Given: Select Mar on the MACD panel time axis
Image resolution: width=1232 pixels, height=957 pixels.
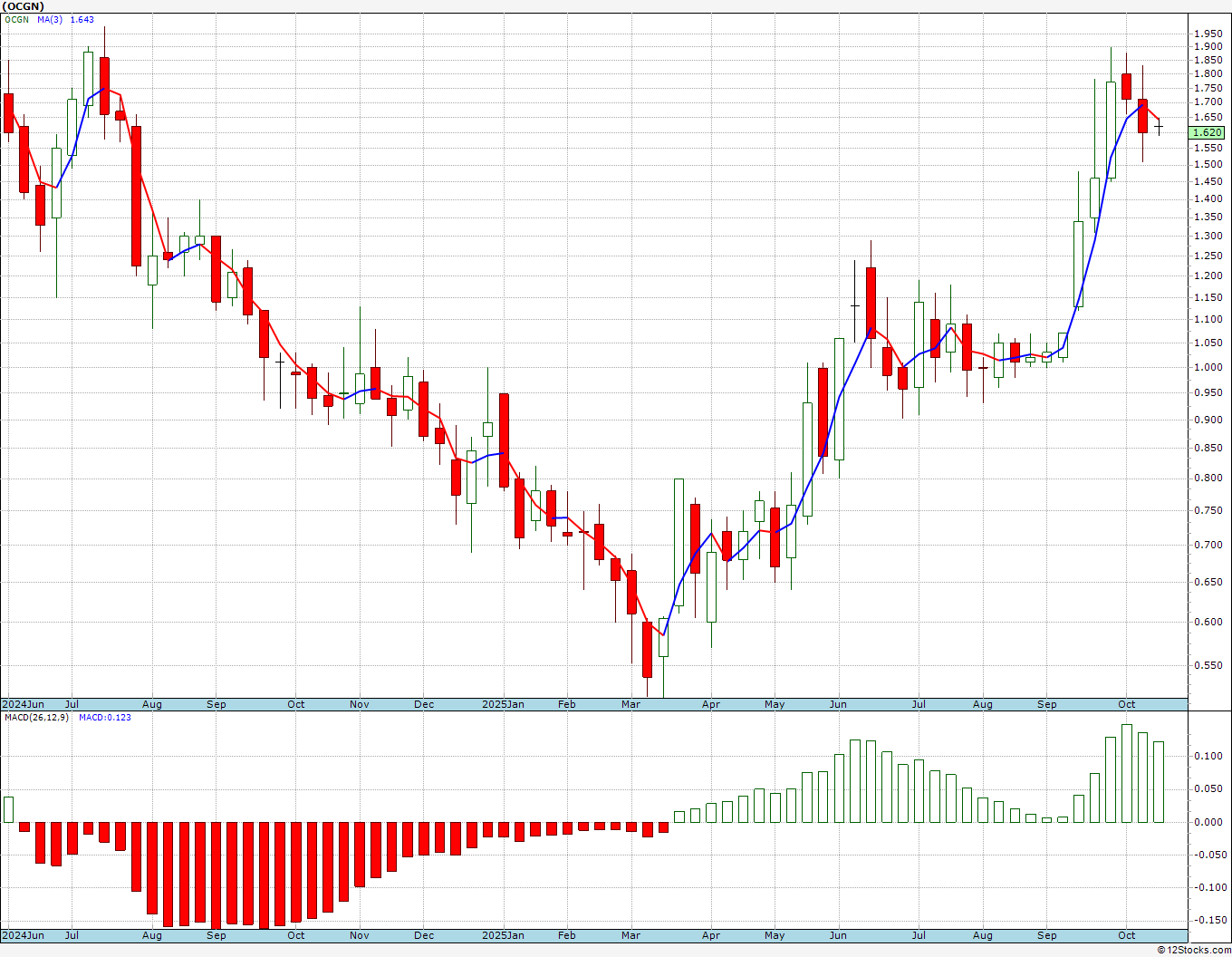Looking at the screenshot, I should 630,935.
